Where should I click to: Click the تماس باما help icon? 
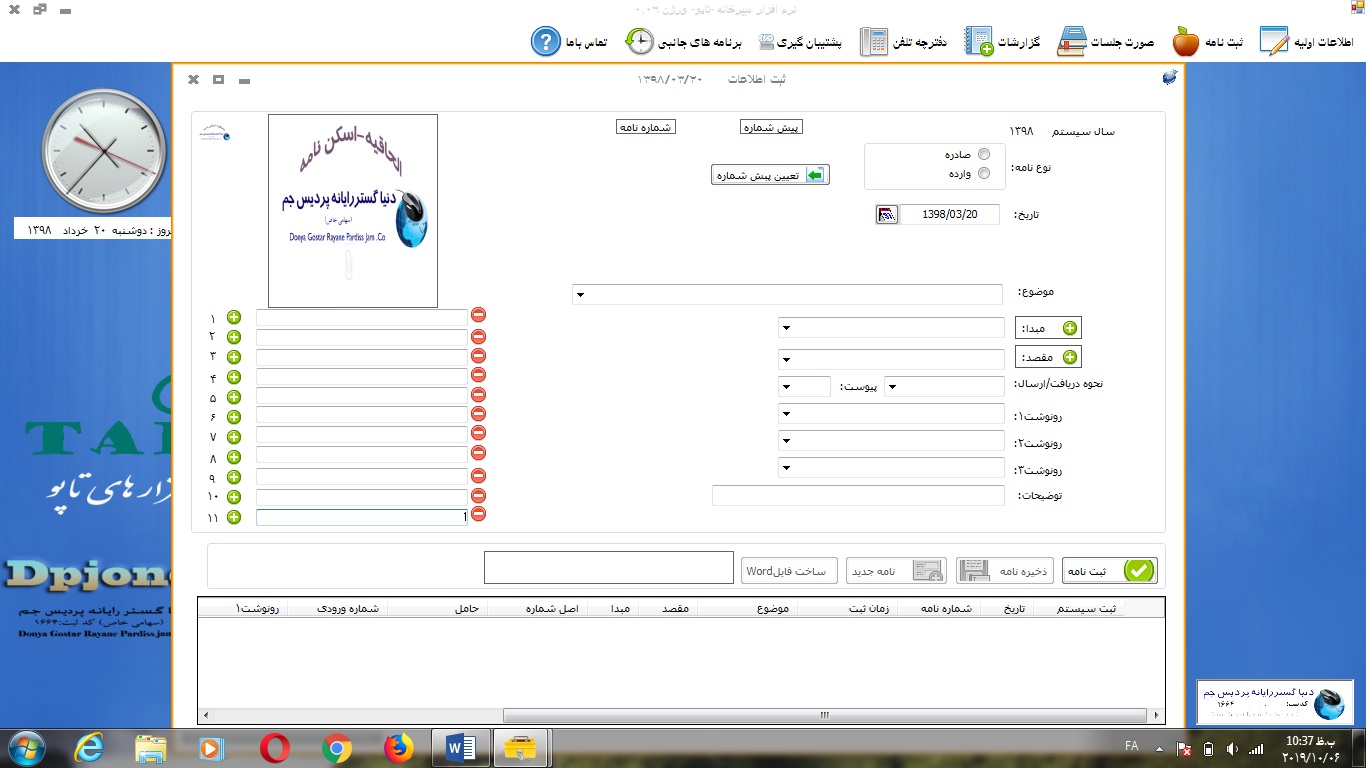point(545,42)
